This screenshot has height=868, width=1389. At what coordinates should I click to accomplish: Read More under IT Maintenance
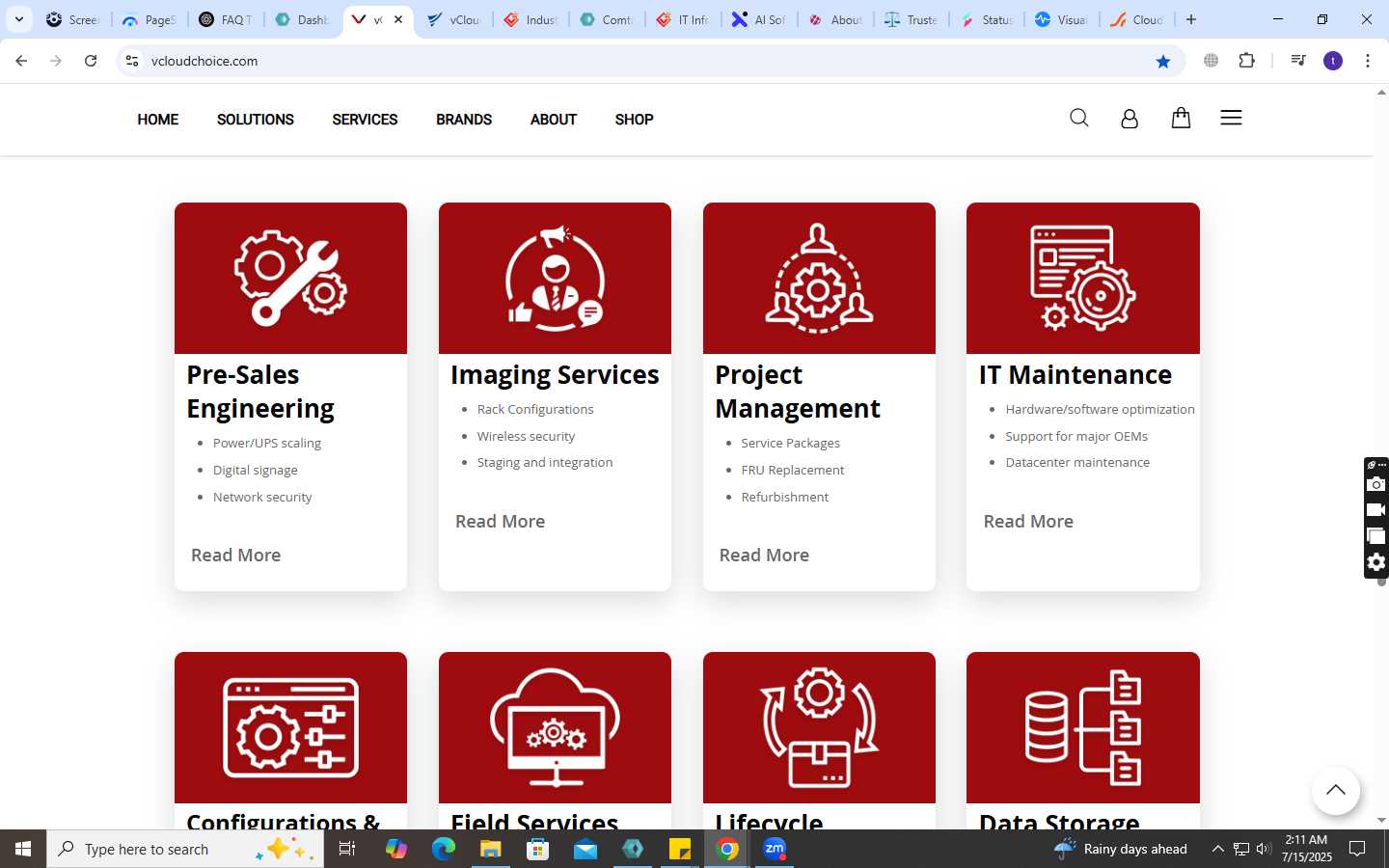click(x=1028, y=521)
